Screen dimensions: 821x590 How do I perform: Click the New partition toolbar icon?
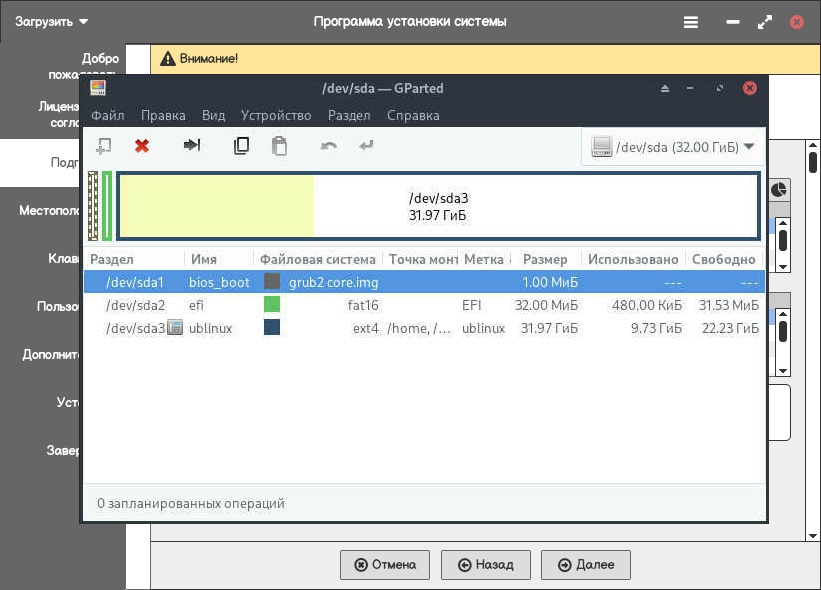pos(103,146)
